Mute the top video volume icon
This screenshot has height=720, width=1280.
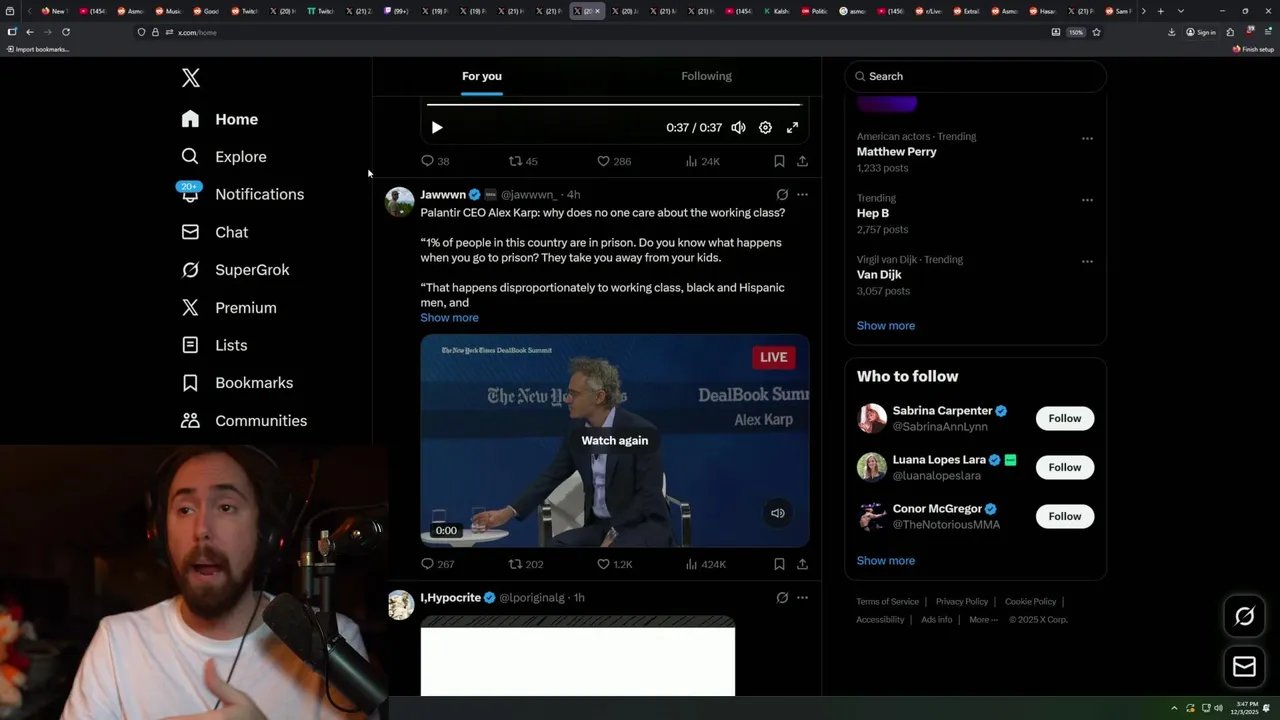[738, 128]
